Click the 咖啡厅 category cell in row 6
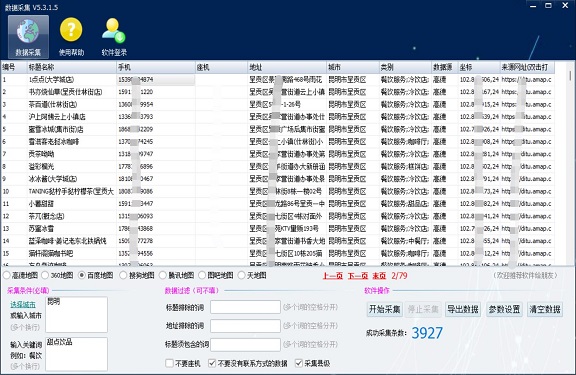The image size is (576, 375). click(405, 142)
